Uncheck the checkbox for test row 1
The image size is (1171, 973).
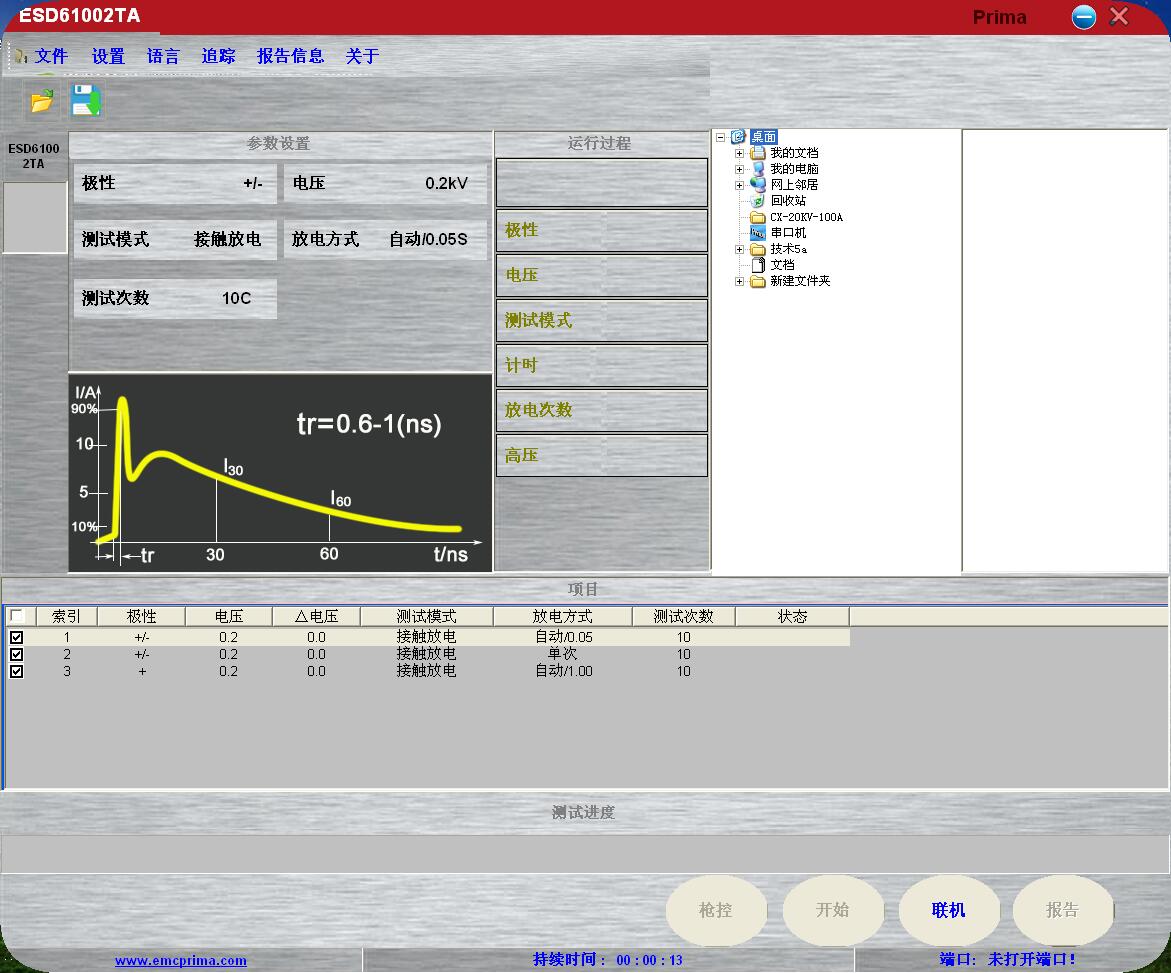[x=17, y=637]
